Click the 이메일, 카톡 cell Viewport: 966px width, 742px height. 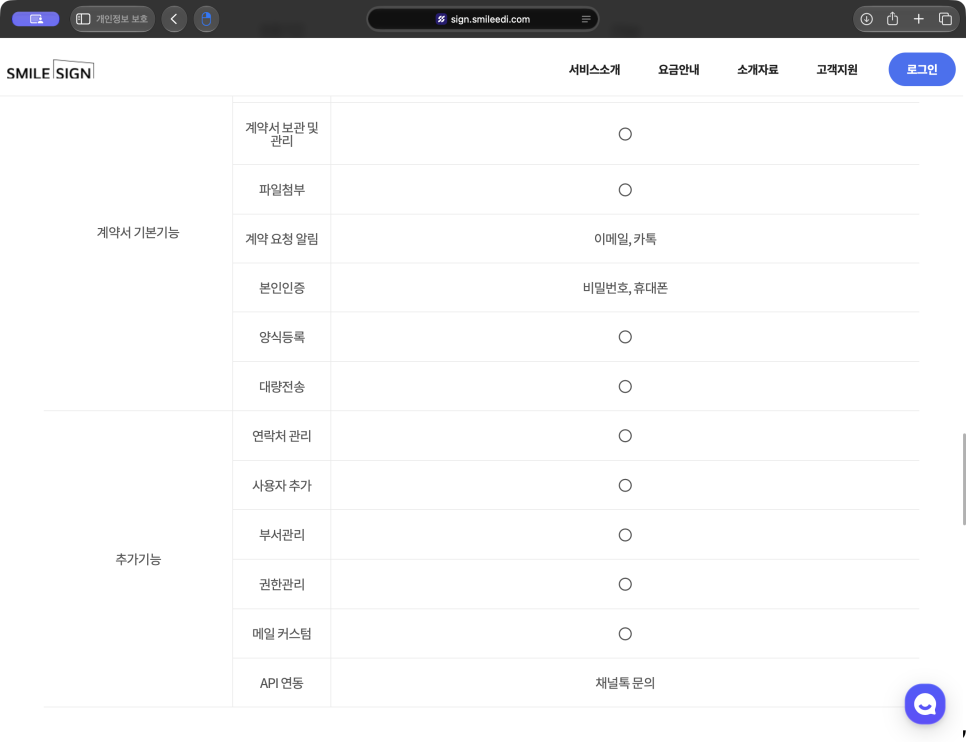[x=625, y=239]
